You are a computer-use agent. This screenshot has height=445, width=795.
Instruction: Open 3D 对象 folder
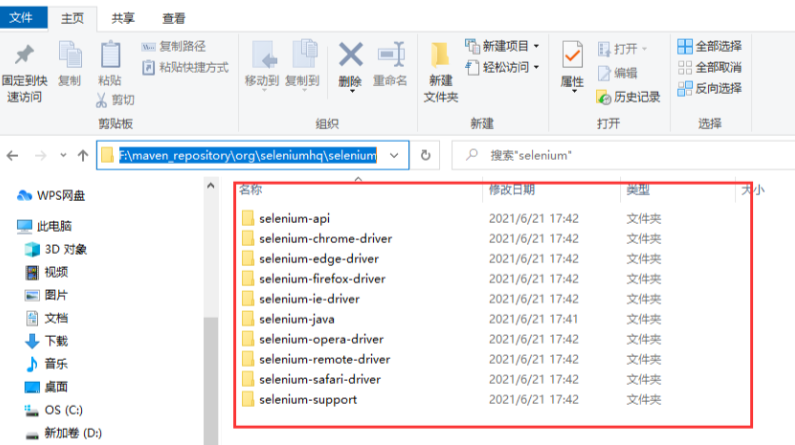56,249
